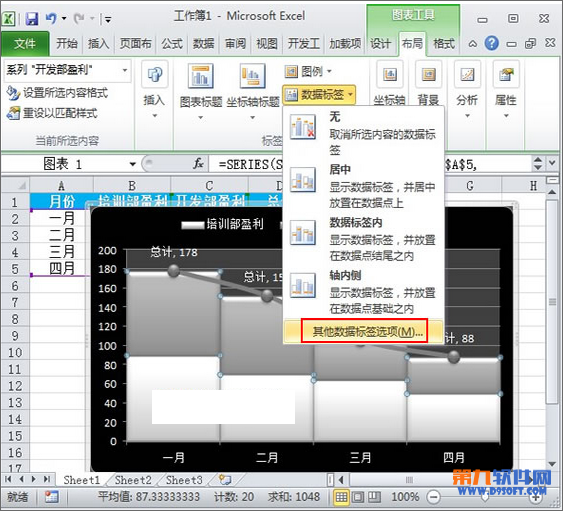563x511 pixels.
Task: Click the blue Help question mark icon
Action: pos(492,43)
